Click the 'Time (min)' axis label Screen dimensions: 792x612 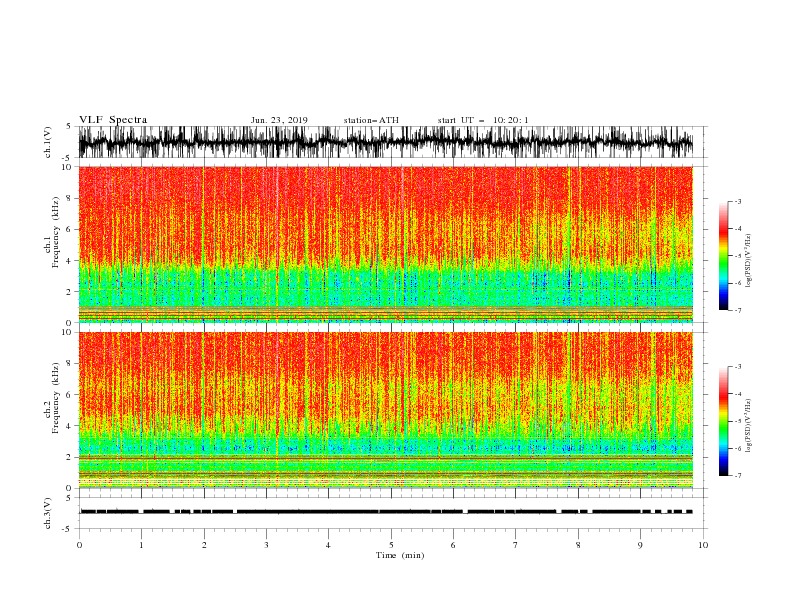pyautogui.click(x=400, y=555)
